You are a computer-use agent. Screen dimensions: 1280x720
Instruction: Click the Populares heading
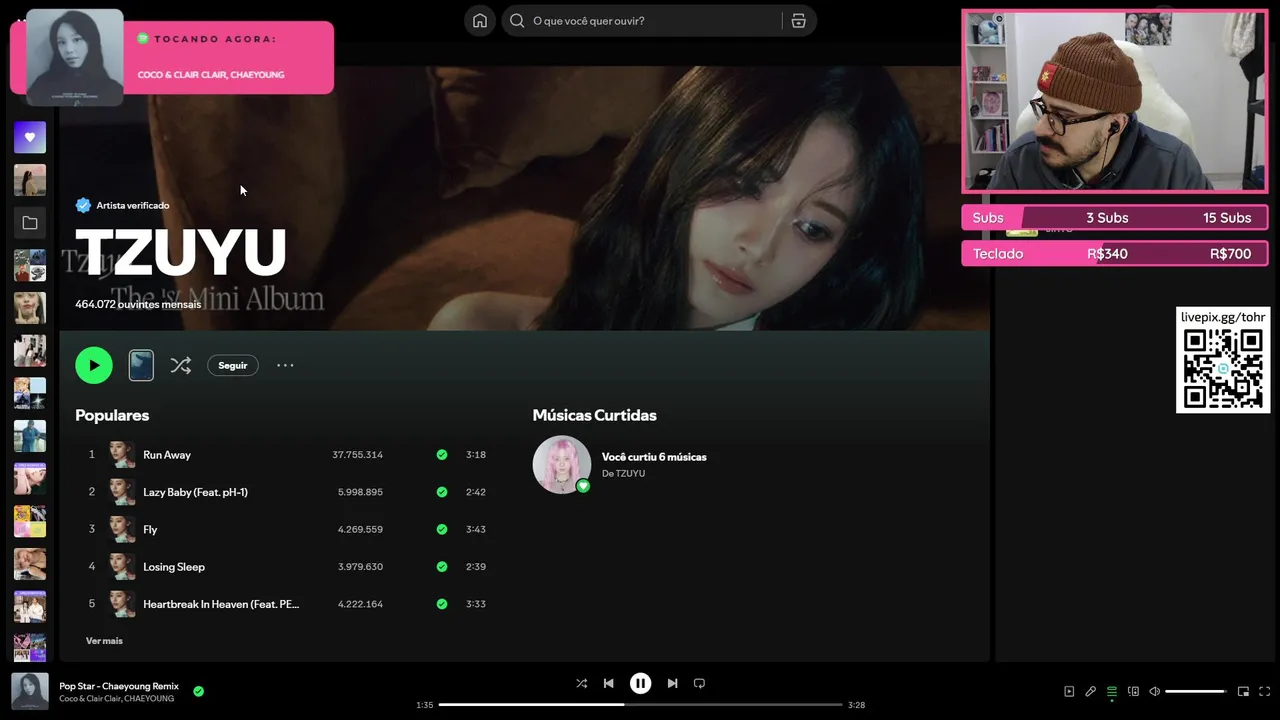coord(112,415)
